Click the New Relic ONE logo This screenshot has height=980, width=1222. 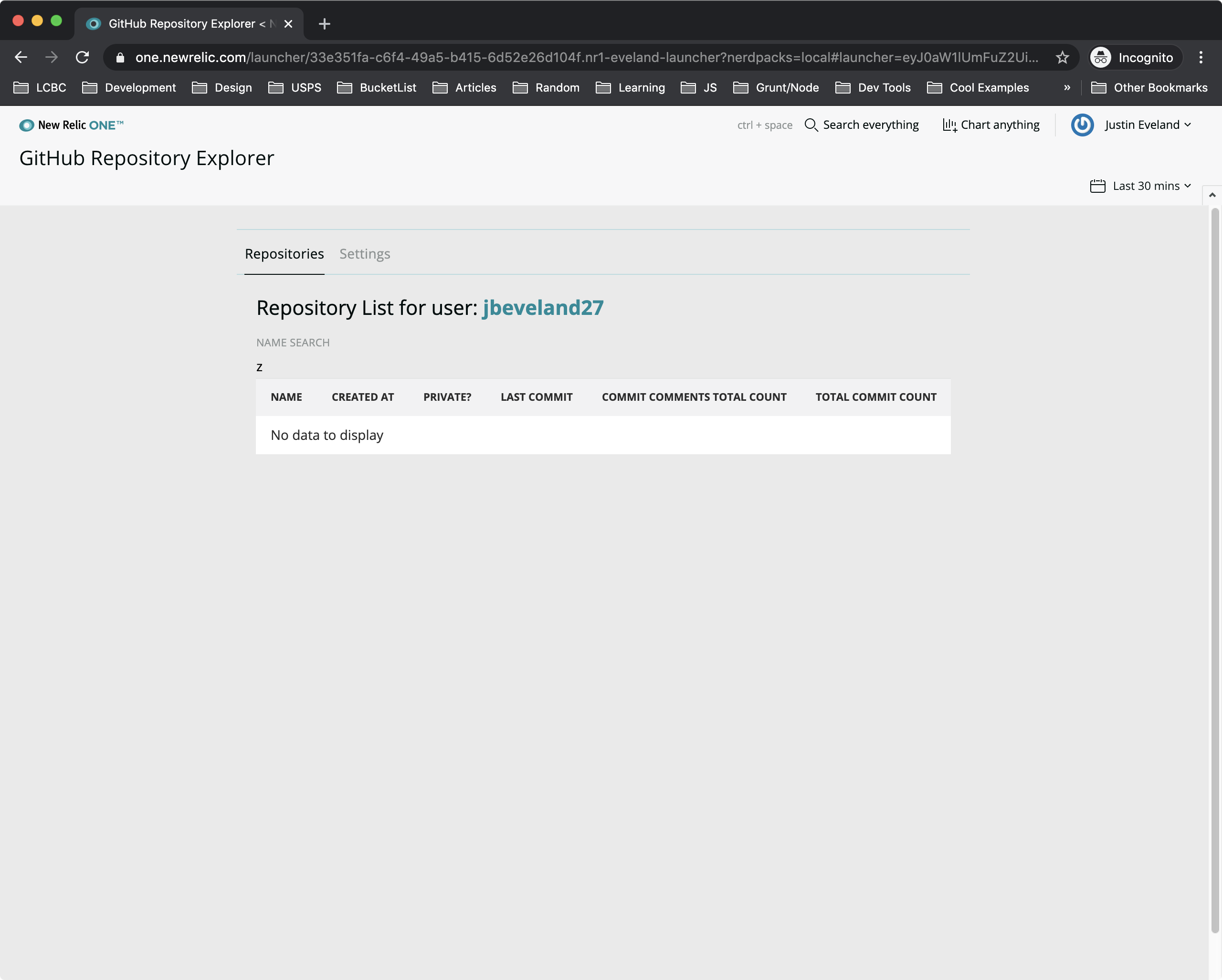(x=72, y=125)
